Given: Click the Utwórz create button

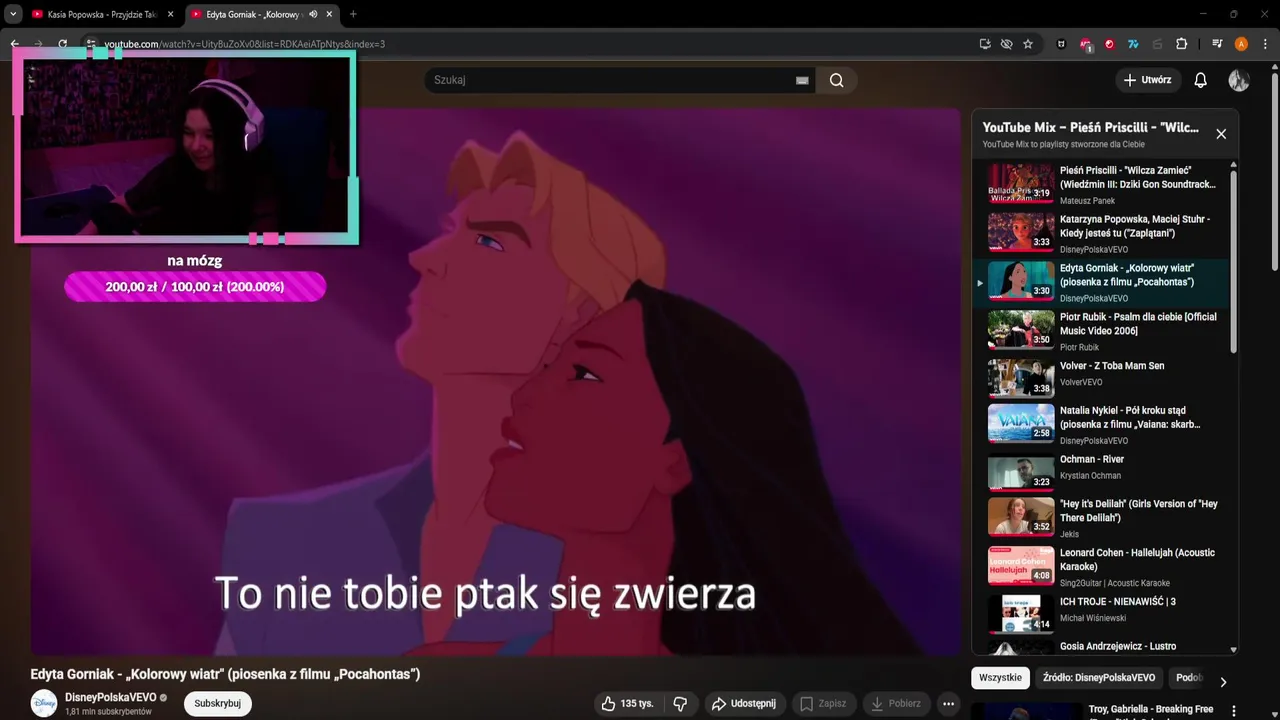Looking at the screenshot, I should 1148,80.
